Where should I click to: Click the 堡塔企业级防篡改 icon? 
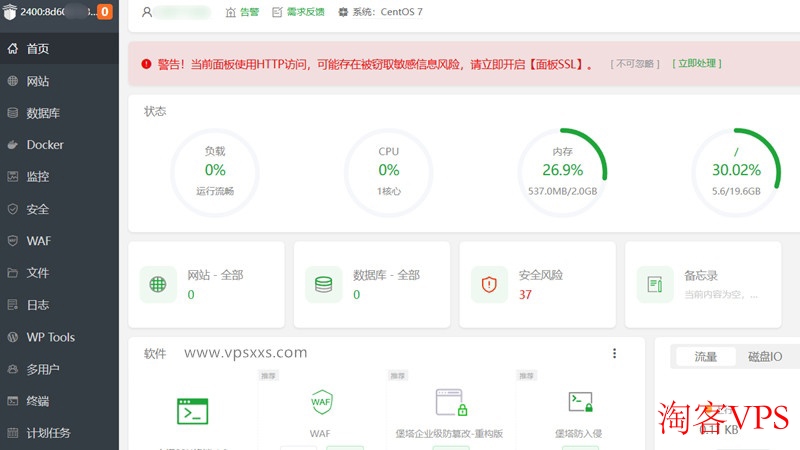[451, 403]
